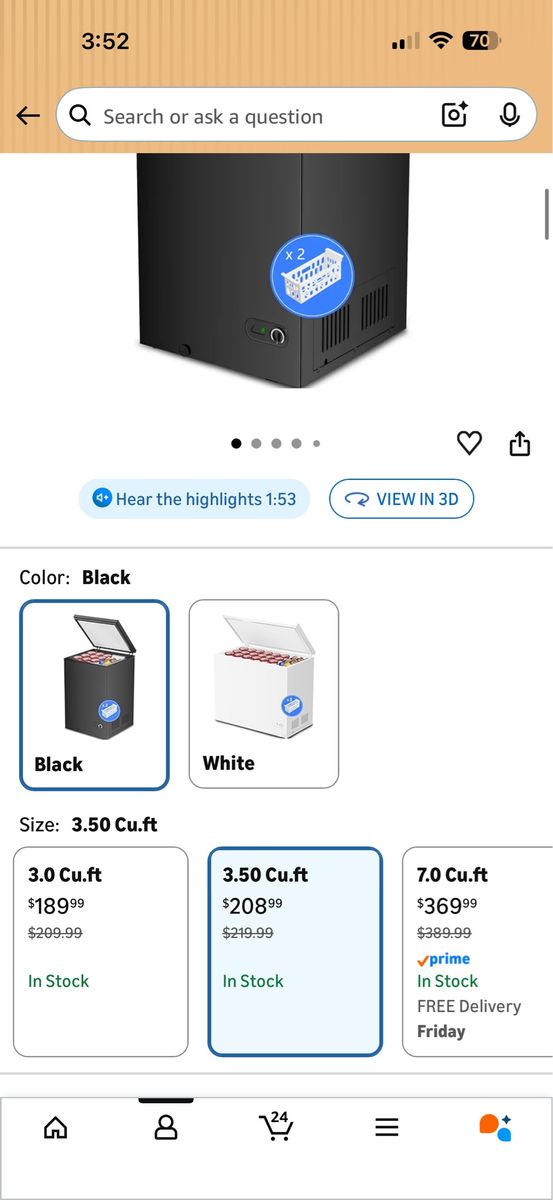Image resolution: width=553 pixels, height=1200 pixels.
Task: Open the Rufus AI assistant icon
Action: coord(496,1127)
